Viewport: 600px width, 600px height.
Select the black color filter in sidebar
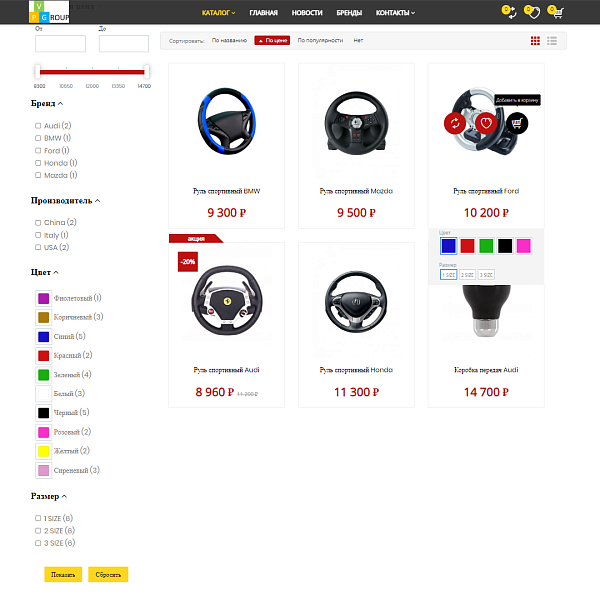pos(44,412)
